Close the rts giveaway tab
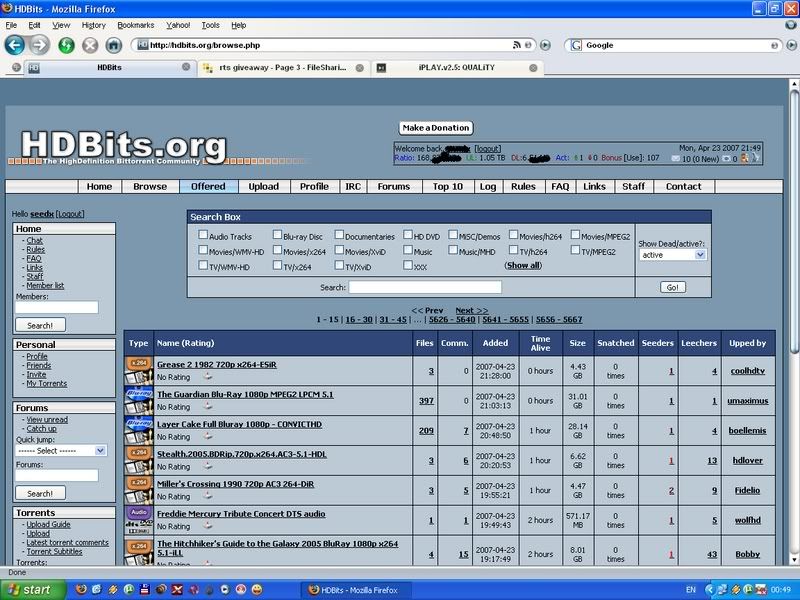The width and height of the screenshot is (800, 600). point(360,68)
